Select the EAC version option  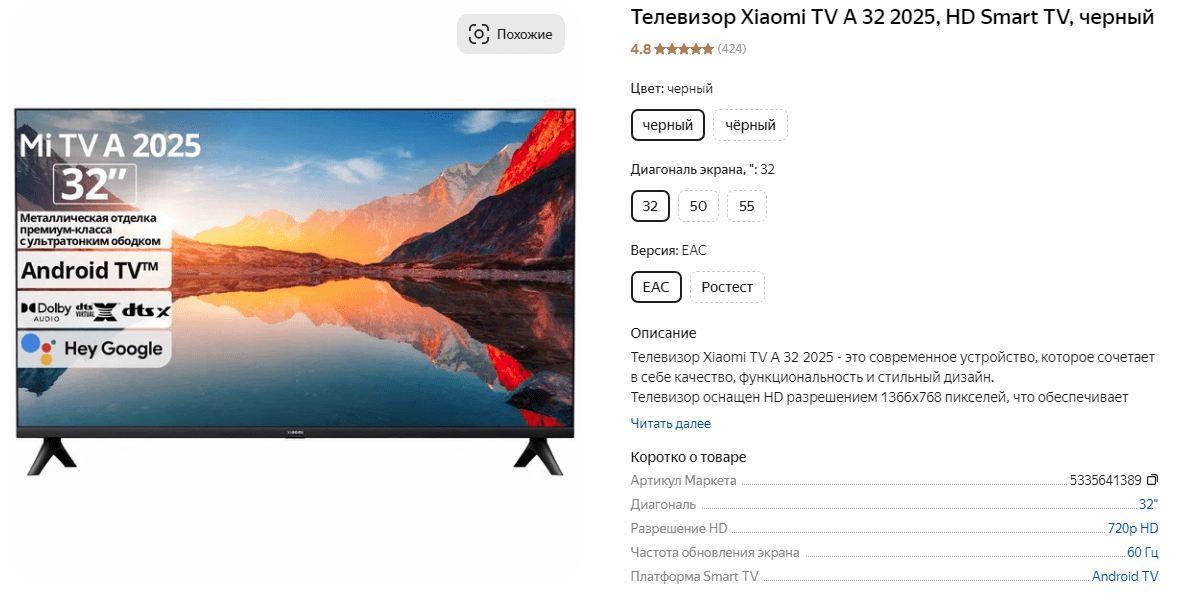[x=656, y=287]
